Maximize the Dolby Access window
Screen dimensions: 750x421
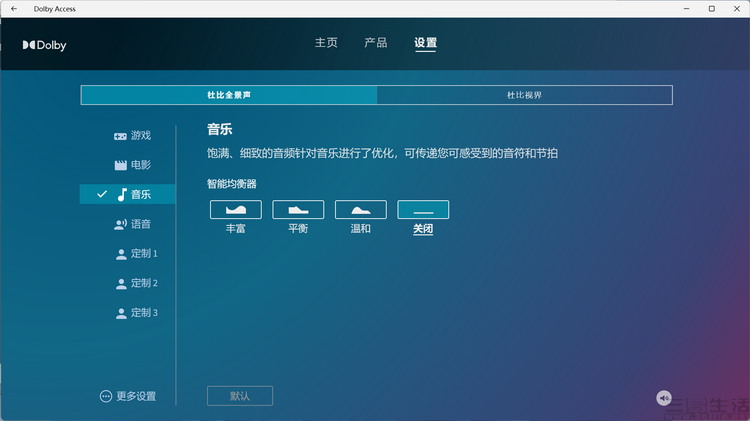point(712,9)
